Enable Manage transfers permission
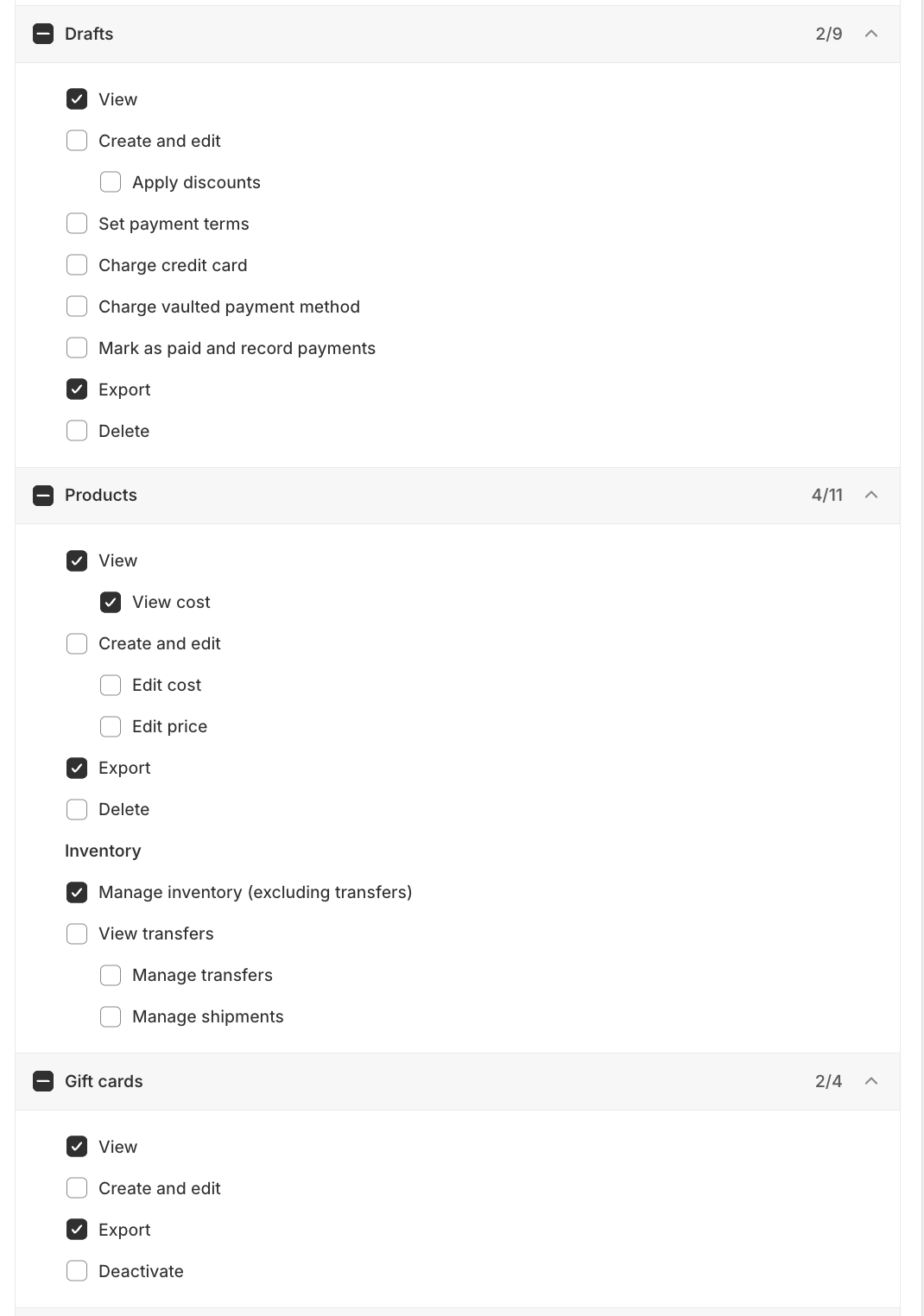924x1316 pixels. tap(110, 975)
